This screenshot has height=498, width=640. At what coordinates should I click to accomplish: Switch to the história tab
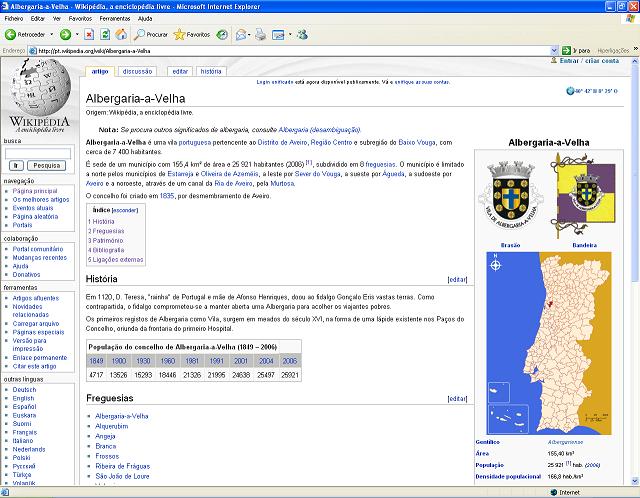click(211, 71)
